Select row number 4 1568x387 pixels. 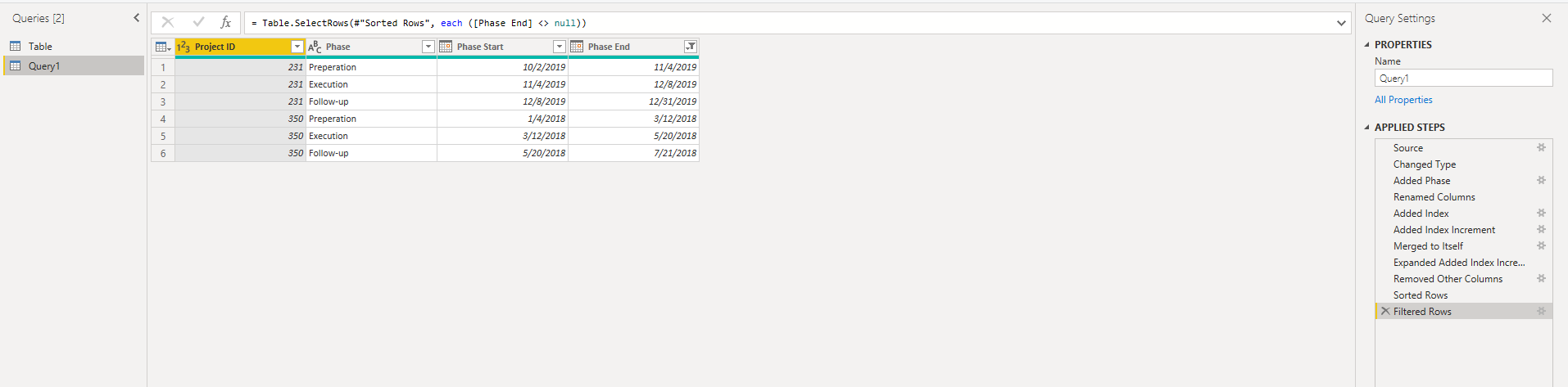coord(163,119)
